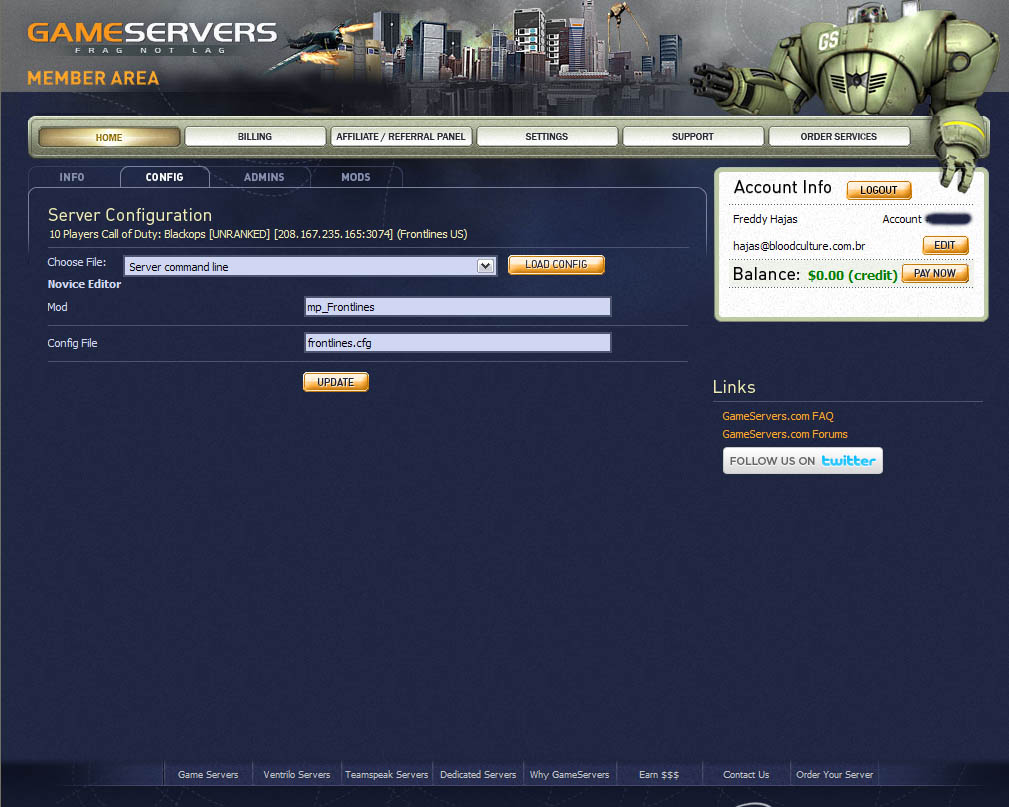Screen dimensions: 1009x807
Task: Open Order Services page
Action: [x=839, y=136]
